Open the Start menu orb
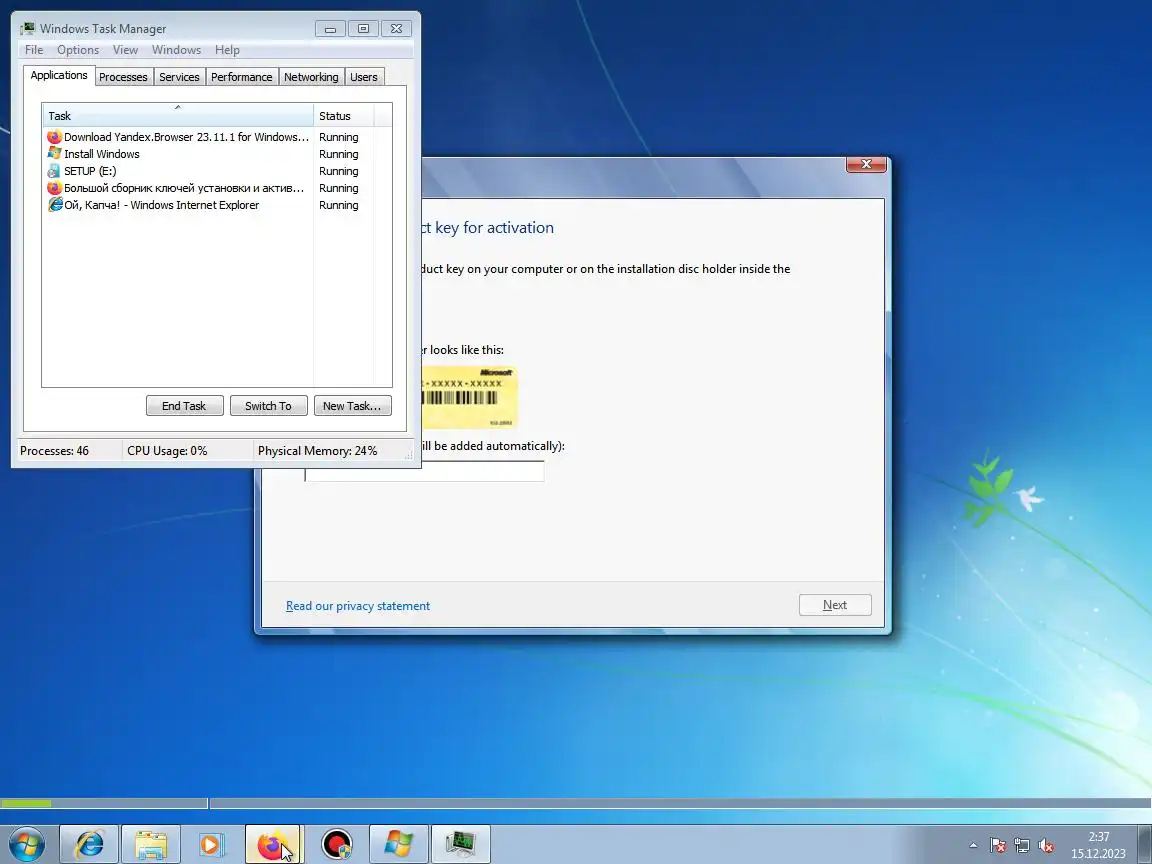 point(26,844)
